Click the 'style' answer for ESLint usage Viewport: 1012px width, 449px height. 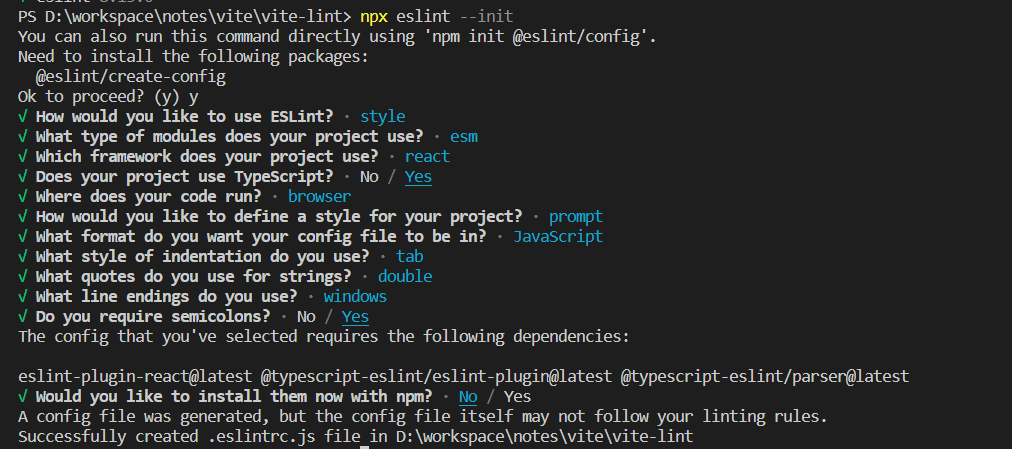point(383,117)
